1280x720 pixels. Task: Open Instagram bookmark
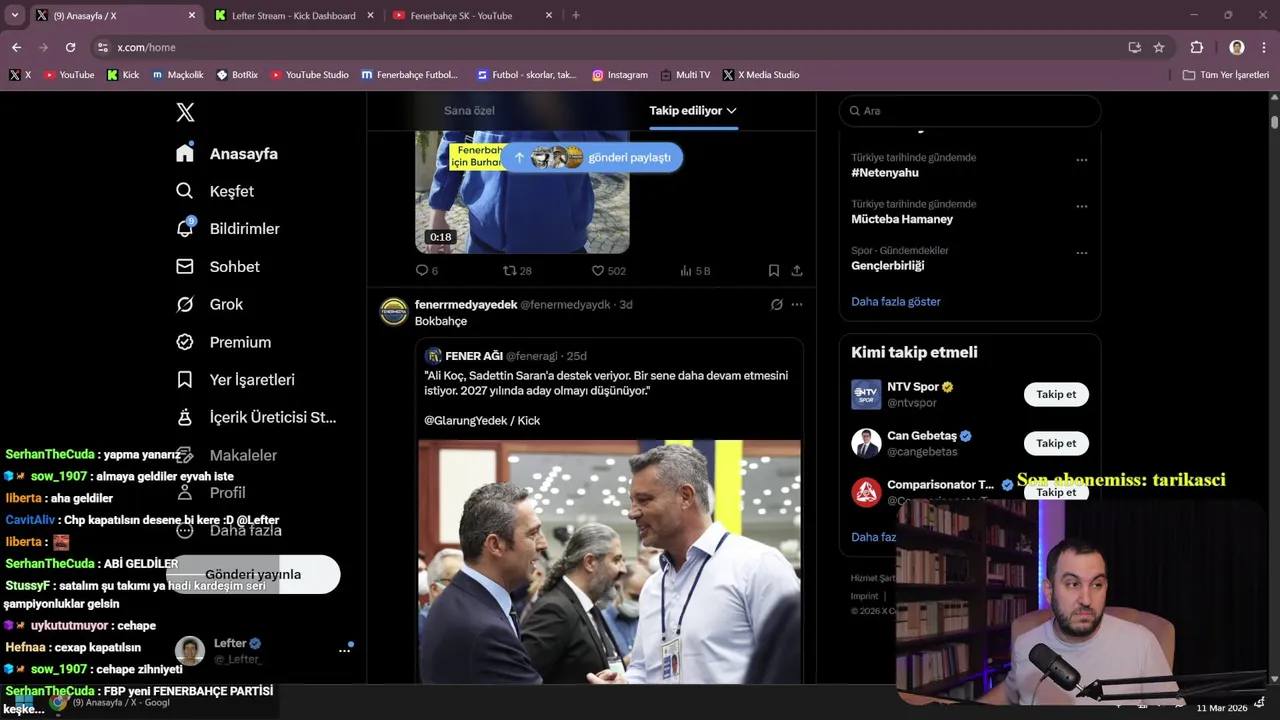(x=619, y=75)
